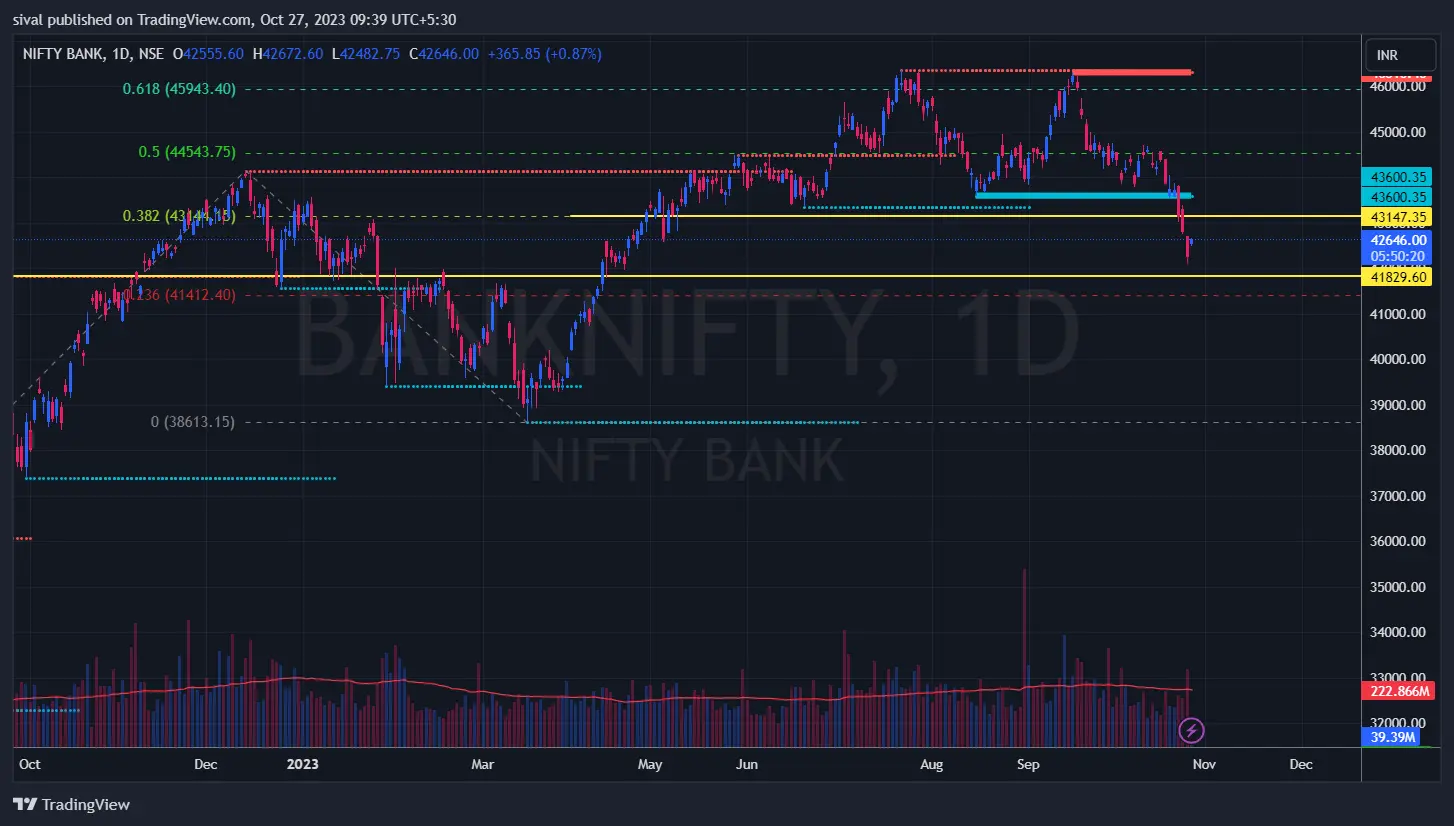Click the yellow 43147.35 price tag
The width and height of the screenshot is (1454, 826).
tap(1397, 216)
